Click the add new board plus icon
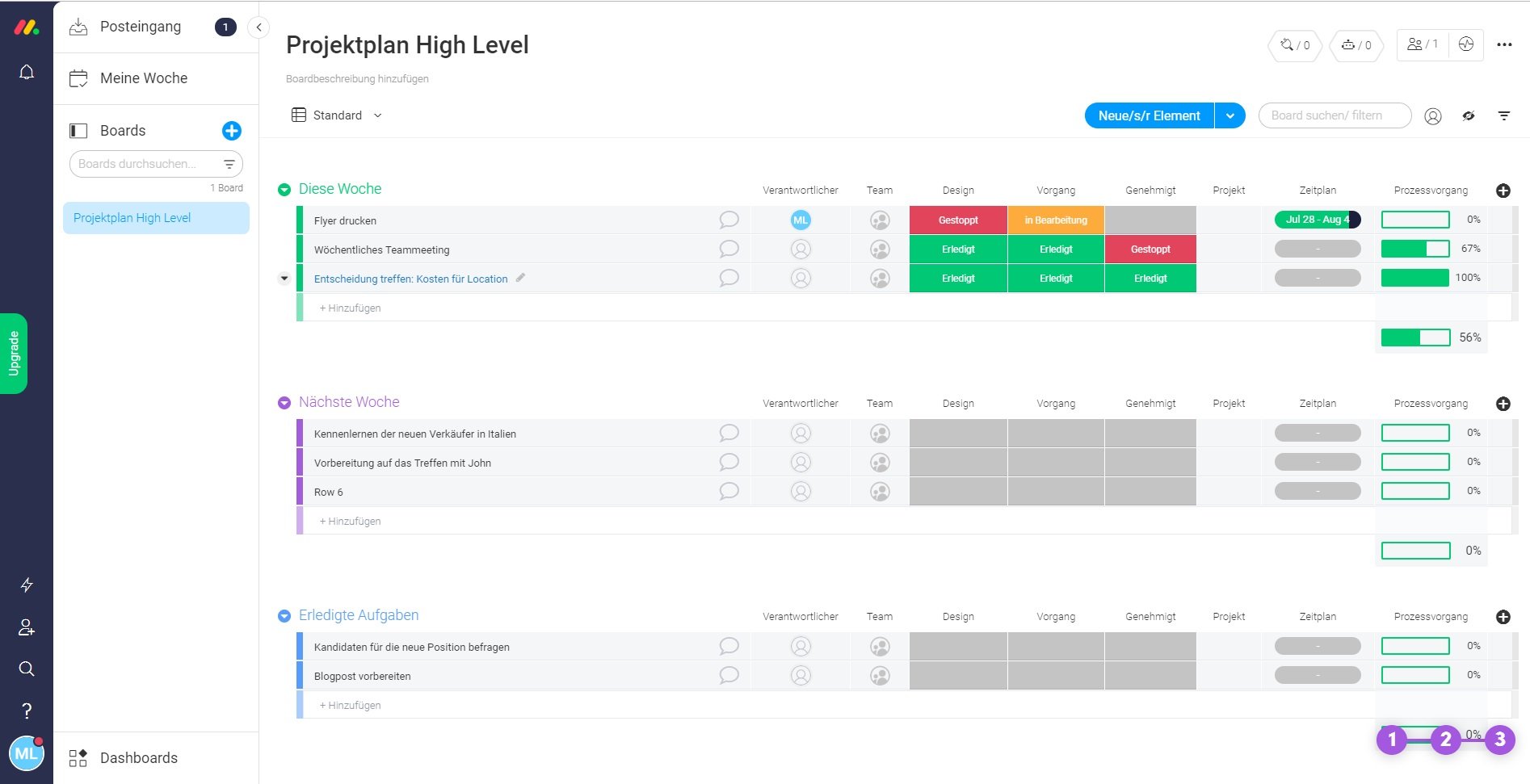The height and width of the screenshot is (784, 1530). (x=232, y=131)
